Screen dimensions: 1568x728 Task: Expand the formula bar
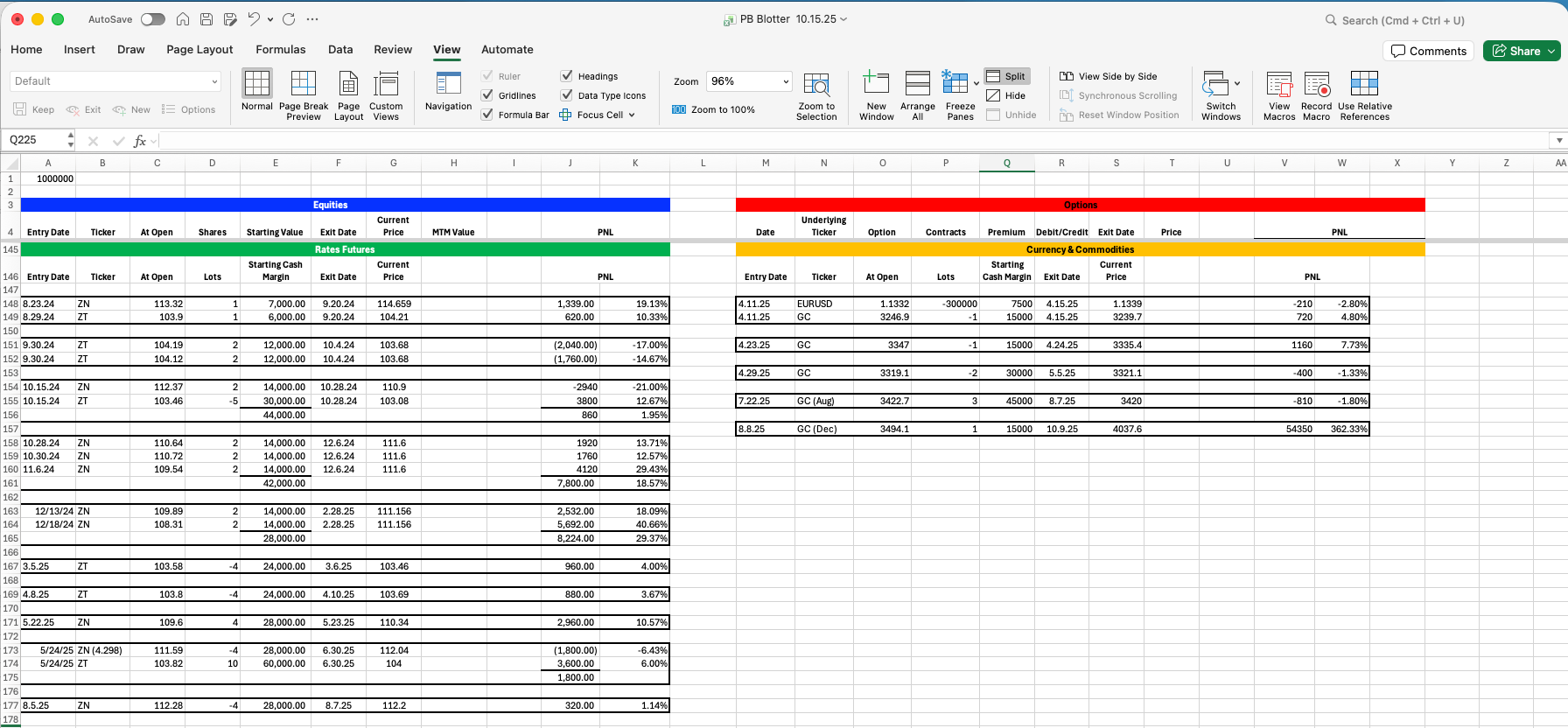[x=1558, y=140]
